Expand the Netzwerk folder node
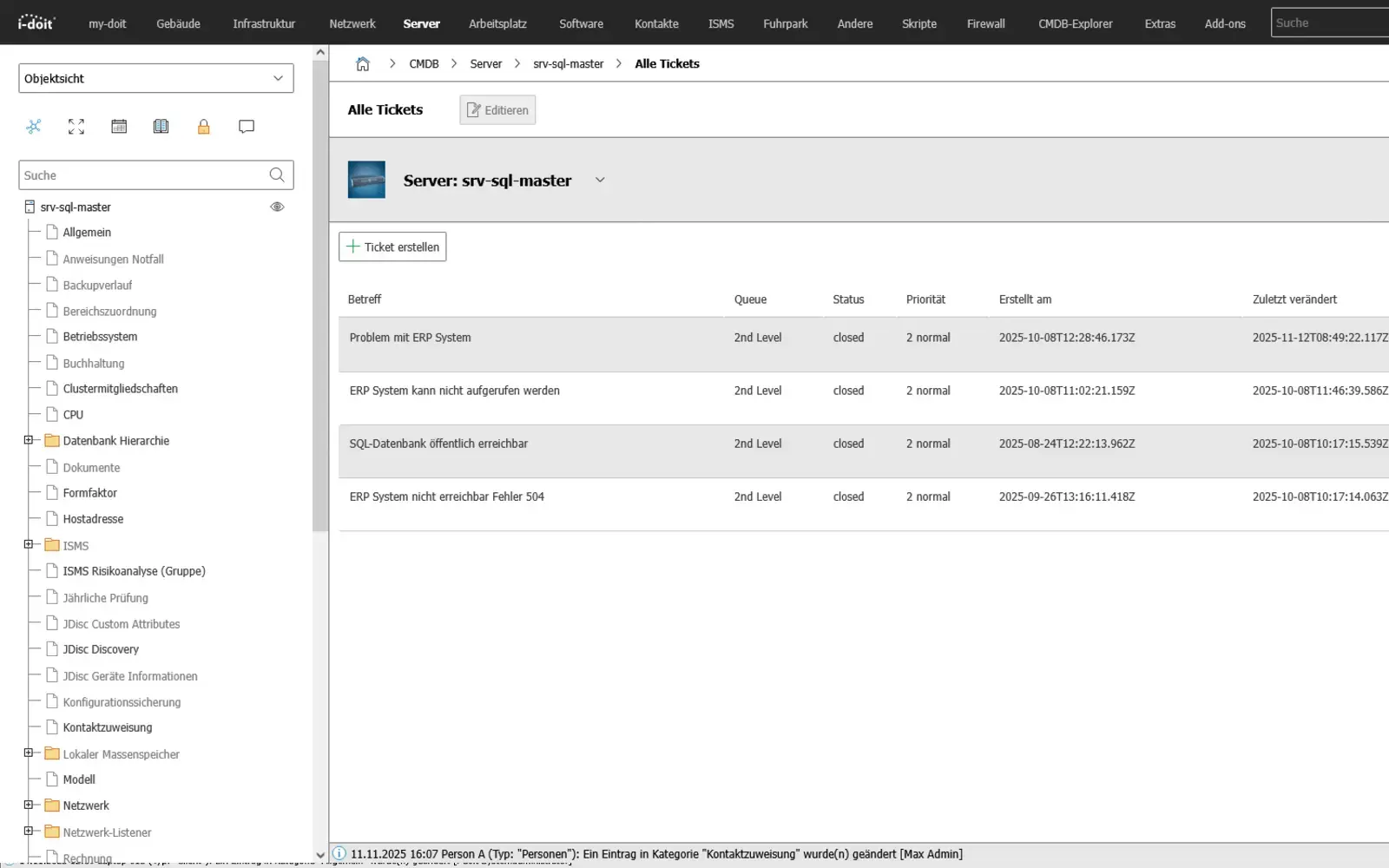 pos(27,806)
